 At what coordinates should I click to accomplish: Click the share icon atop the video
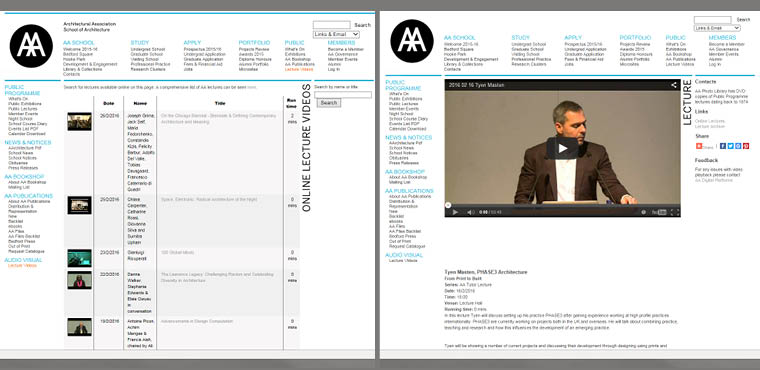(x=674, y=85)
